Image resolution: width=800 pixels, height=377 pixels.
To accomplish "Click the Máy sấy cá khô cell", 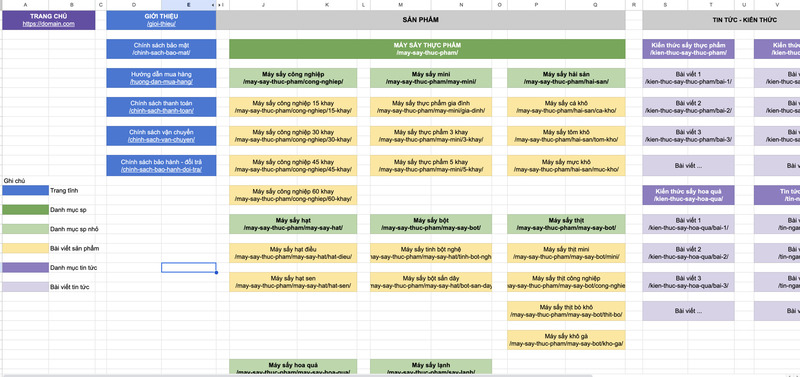I will (x=566, y=107).
